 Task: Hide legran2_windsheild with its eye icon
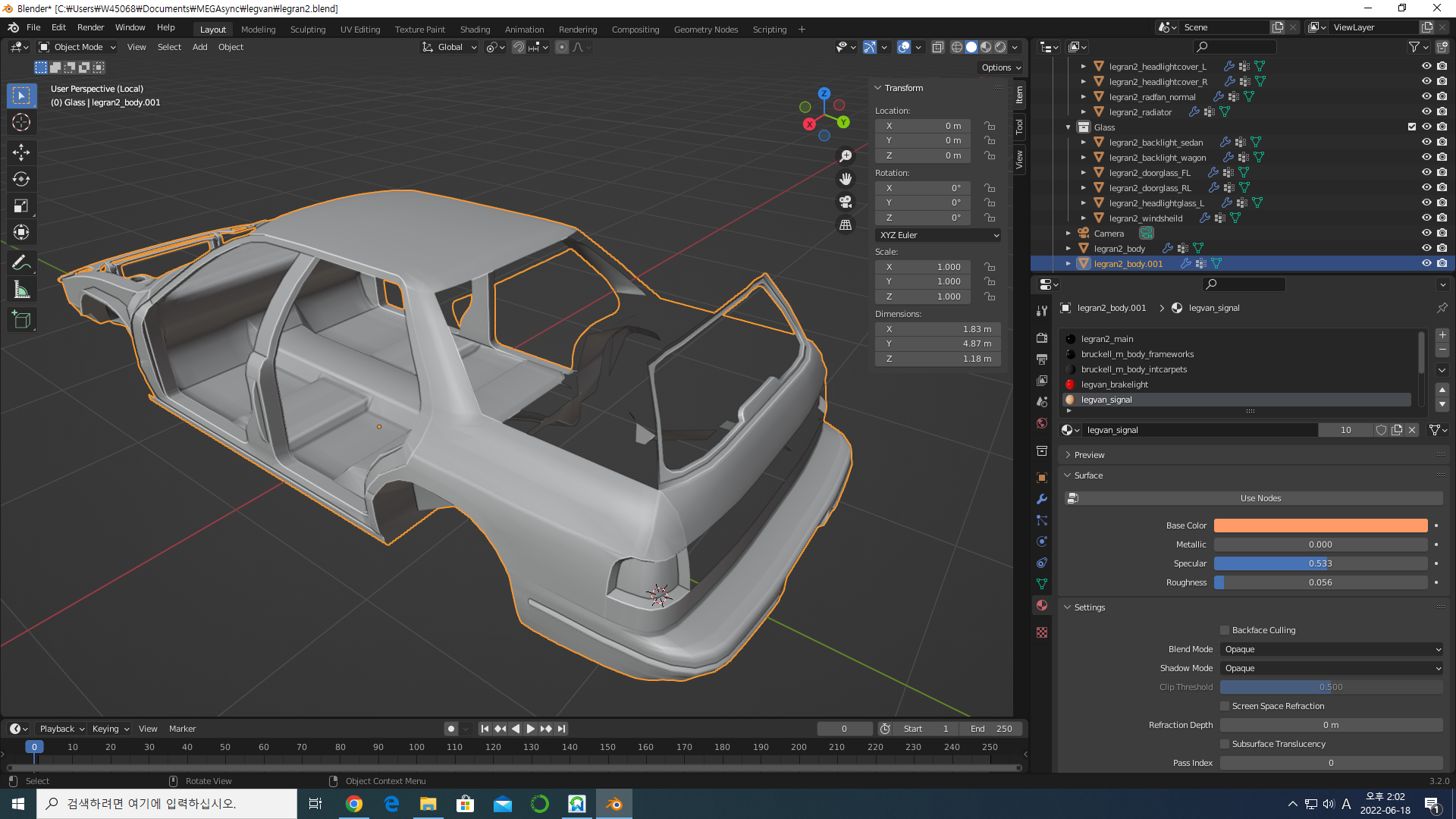(x=1426, y=218)
